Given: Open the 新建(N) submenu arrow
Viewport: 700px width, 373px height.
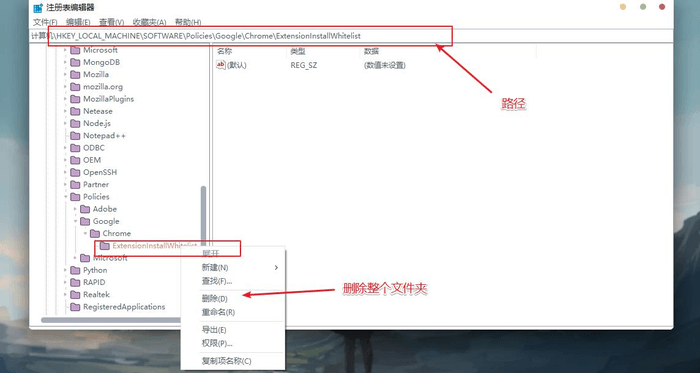Looking at the screenshot, I should click(x=276, y=268).
